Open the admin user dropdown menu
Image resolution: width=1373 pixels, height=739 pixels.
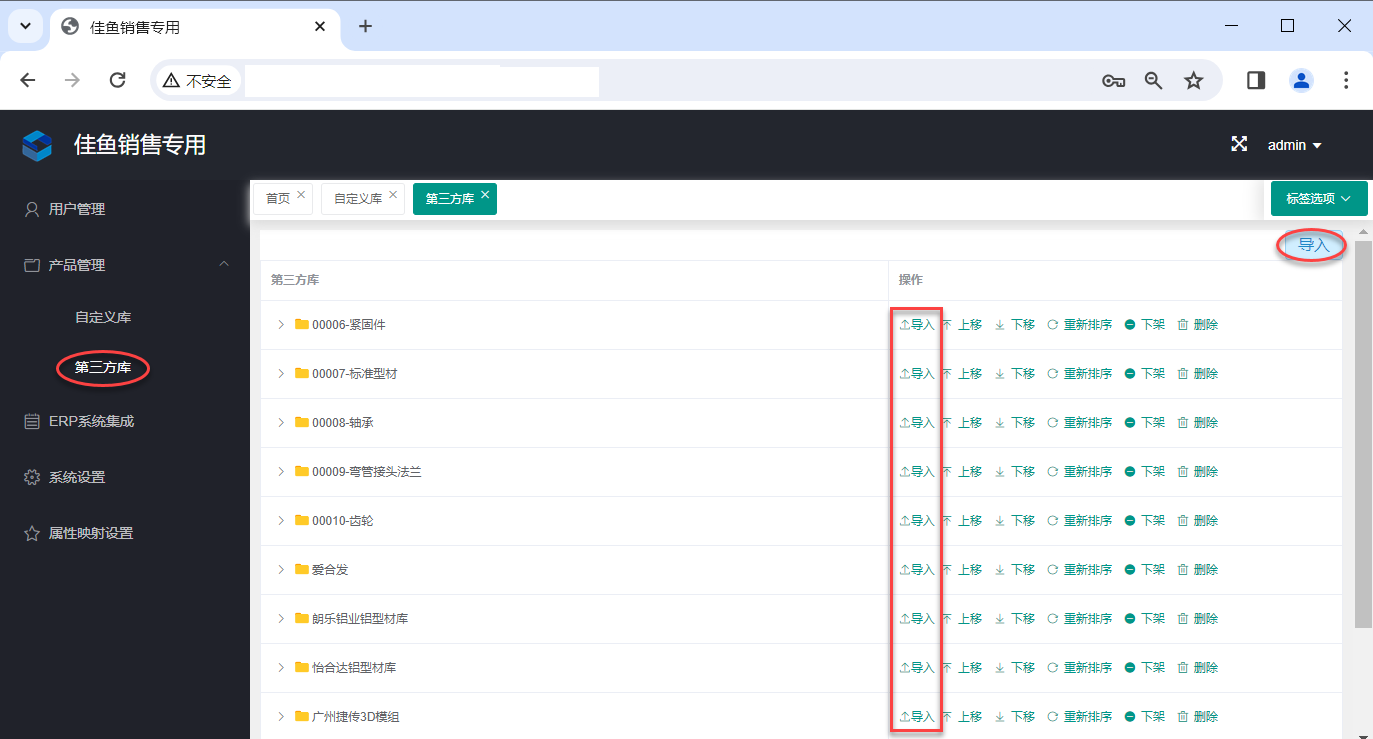click(1294, 145)
